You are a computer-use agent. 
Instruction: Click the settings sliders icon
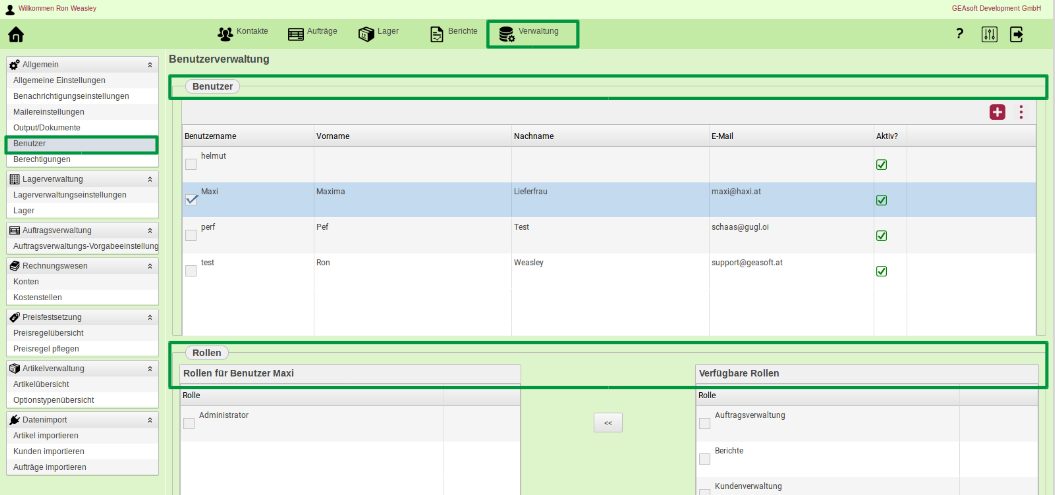pos(990,34)
